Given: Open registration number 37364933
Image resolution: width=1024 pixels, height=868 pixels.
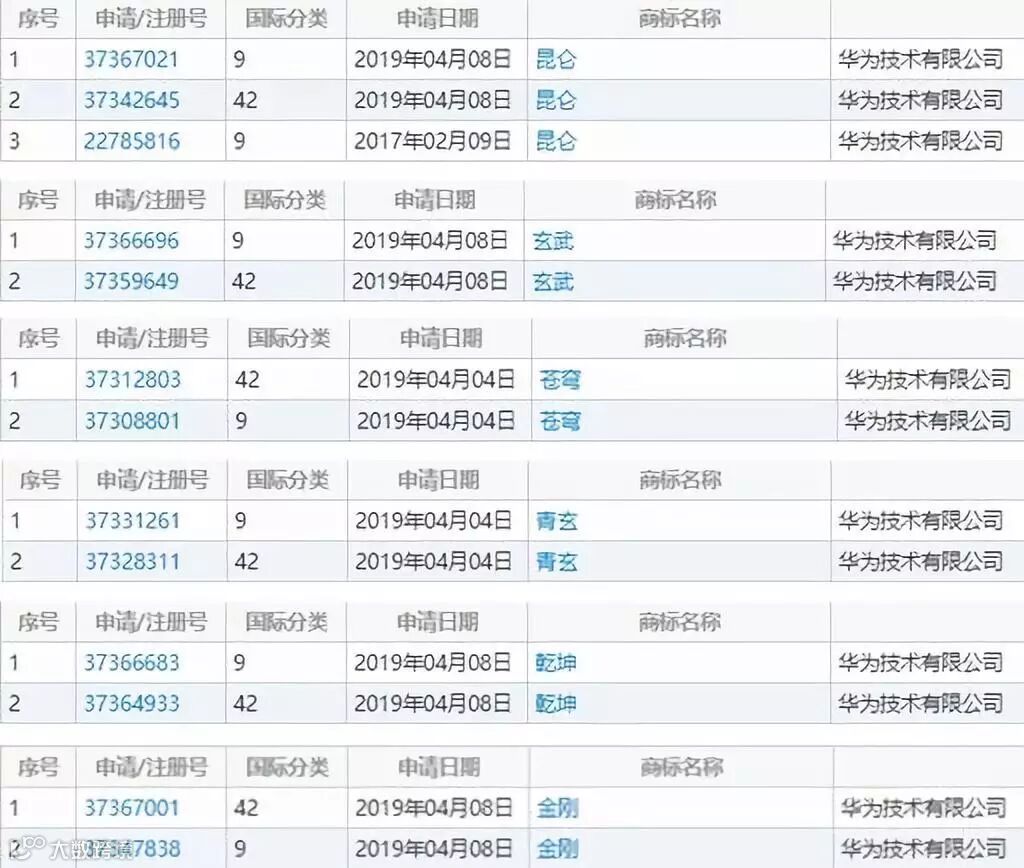Looking at the screenshot, I should coord(131,703).
